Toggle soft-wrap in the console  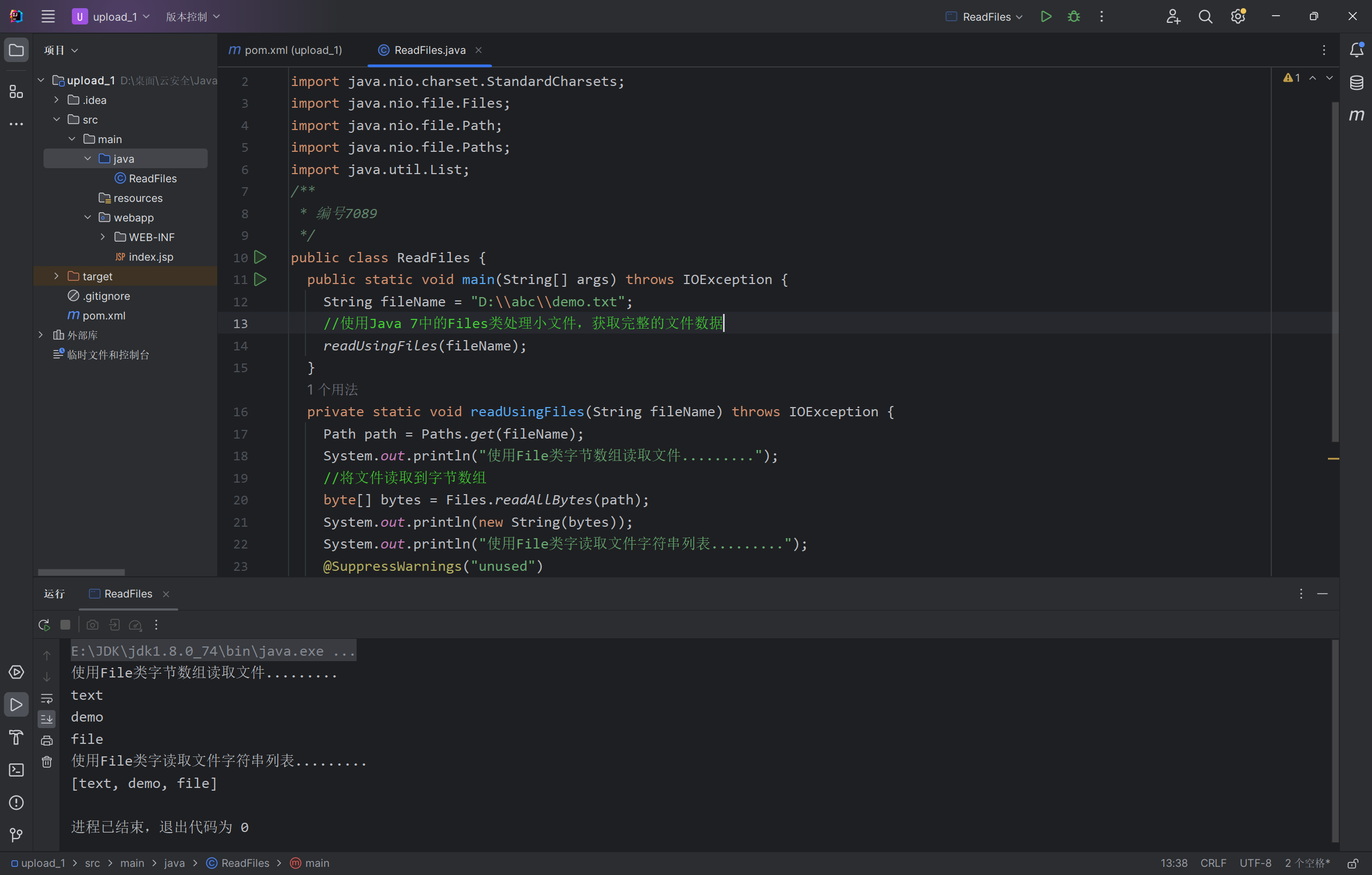click(47, 698)
